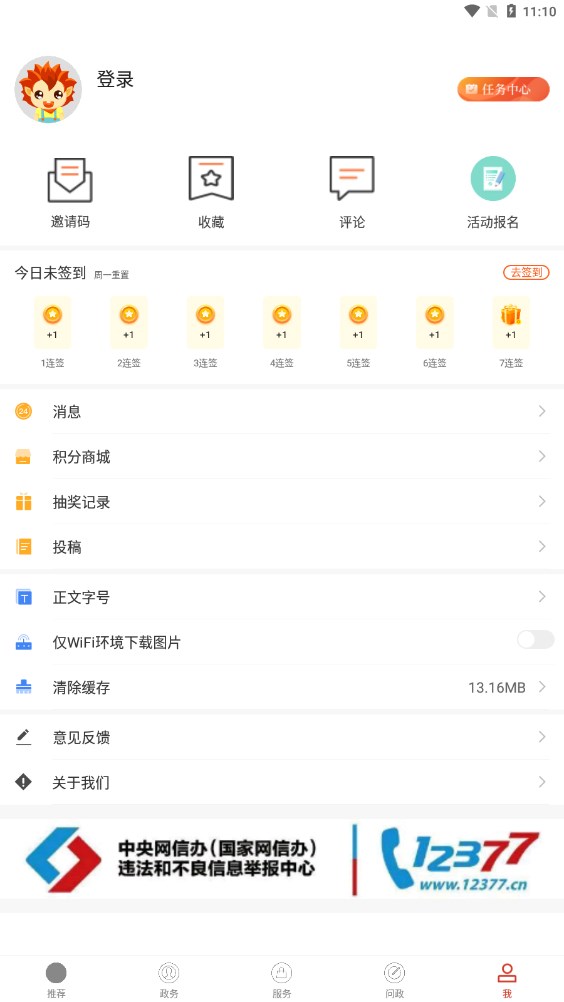Open the 邀请码 envelope icon
This screenshot has width=564, height=1002.
point(70,180)
